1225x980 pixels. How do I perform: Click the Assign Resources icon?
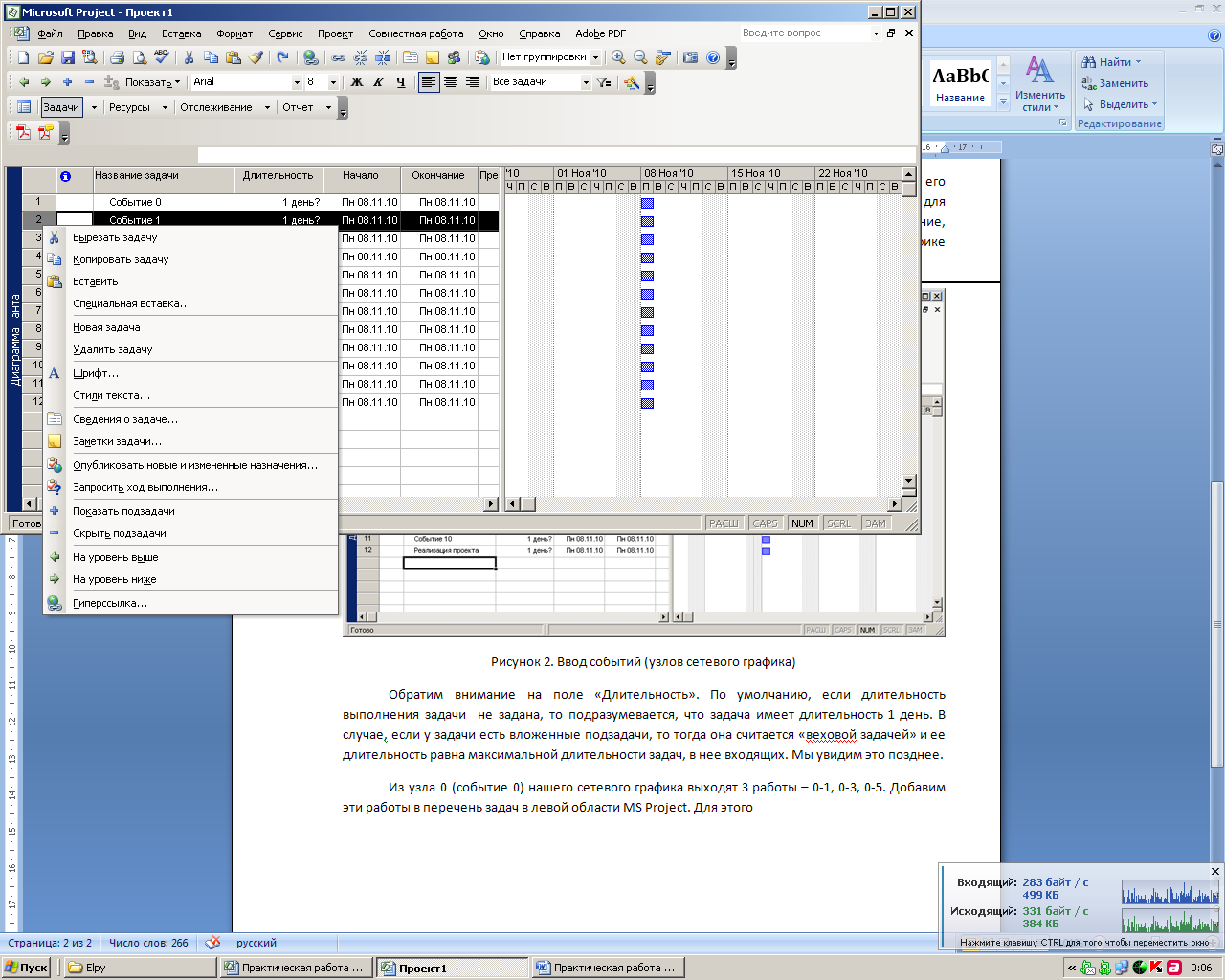coord(454,57)
